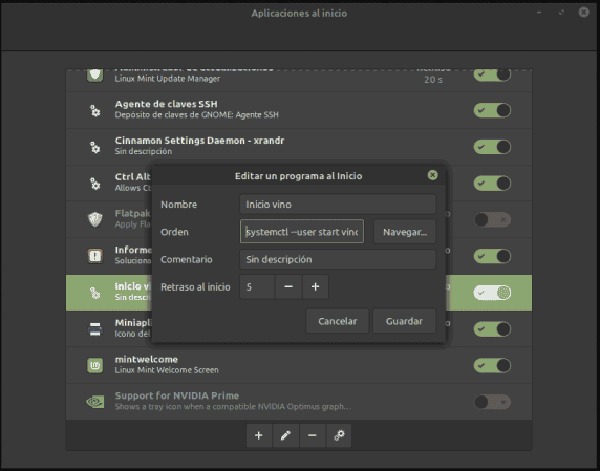Toggle the Informes row startup switch
This screenshot has width=600, height=471.
point(492,256)
